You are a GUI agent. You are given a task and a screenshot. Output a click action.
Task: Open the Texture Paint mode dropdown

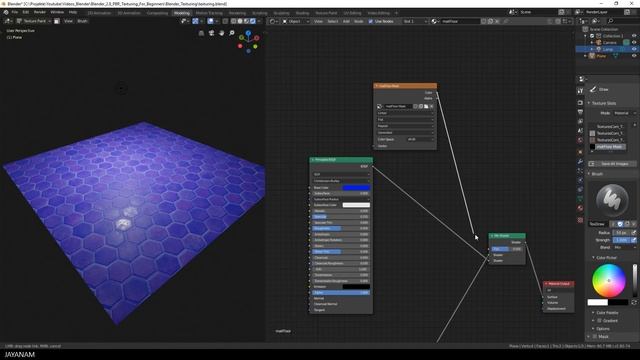(34, 21)
